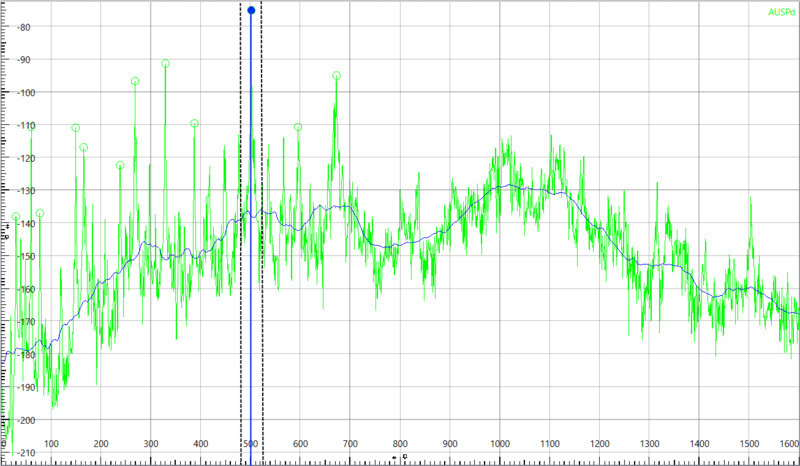Select the peak circle near 390 at -110
800x466 pixels.
point(194,123)
